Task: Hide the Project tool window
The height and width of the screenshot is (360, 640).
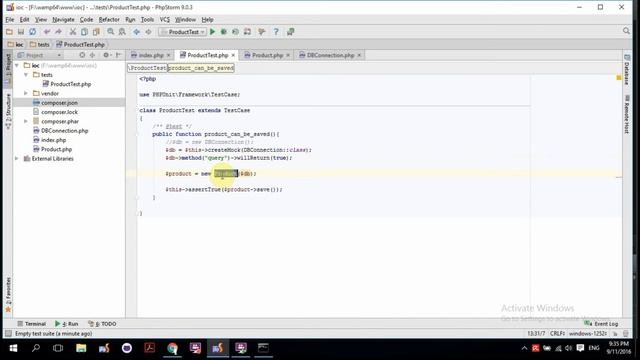Action: 118,55
